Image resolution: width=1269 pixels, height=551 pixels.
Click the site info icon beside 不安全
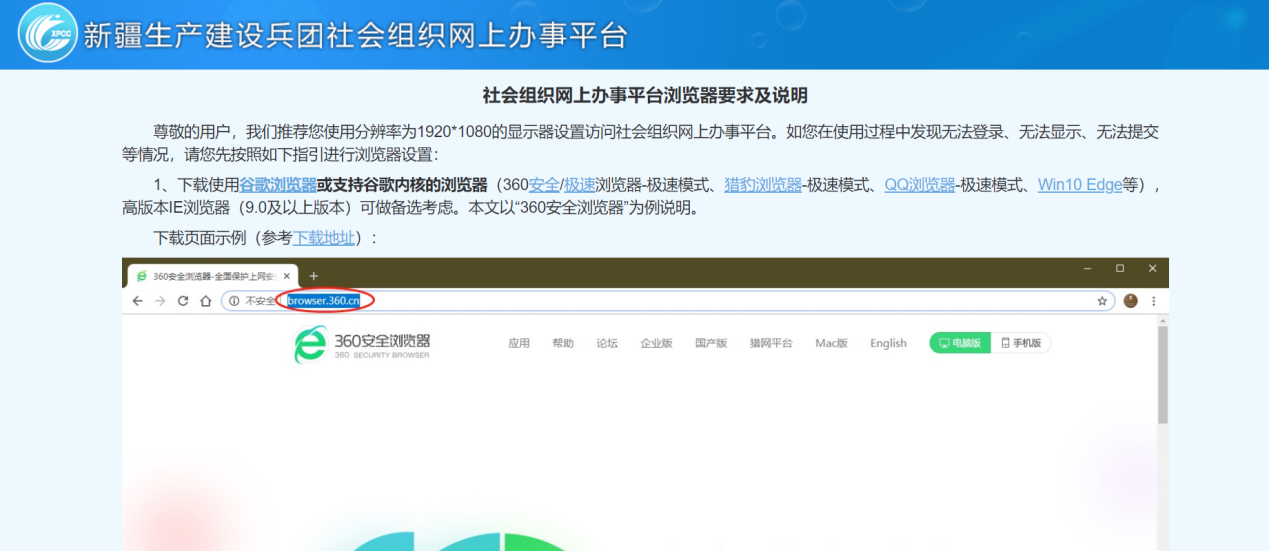pos(234,301)
